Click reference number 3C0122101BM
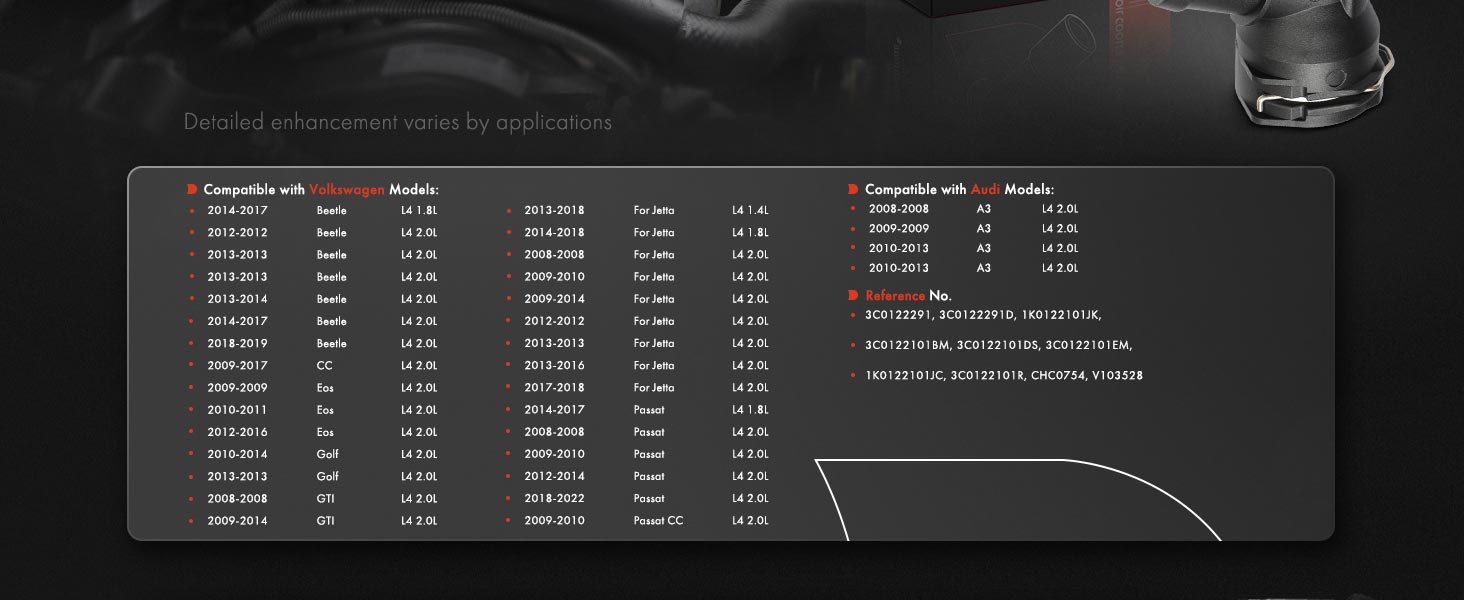 (907, 345)
